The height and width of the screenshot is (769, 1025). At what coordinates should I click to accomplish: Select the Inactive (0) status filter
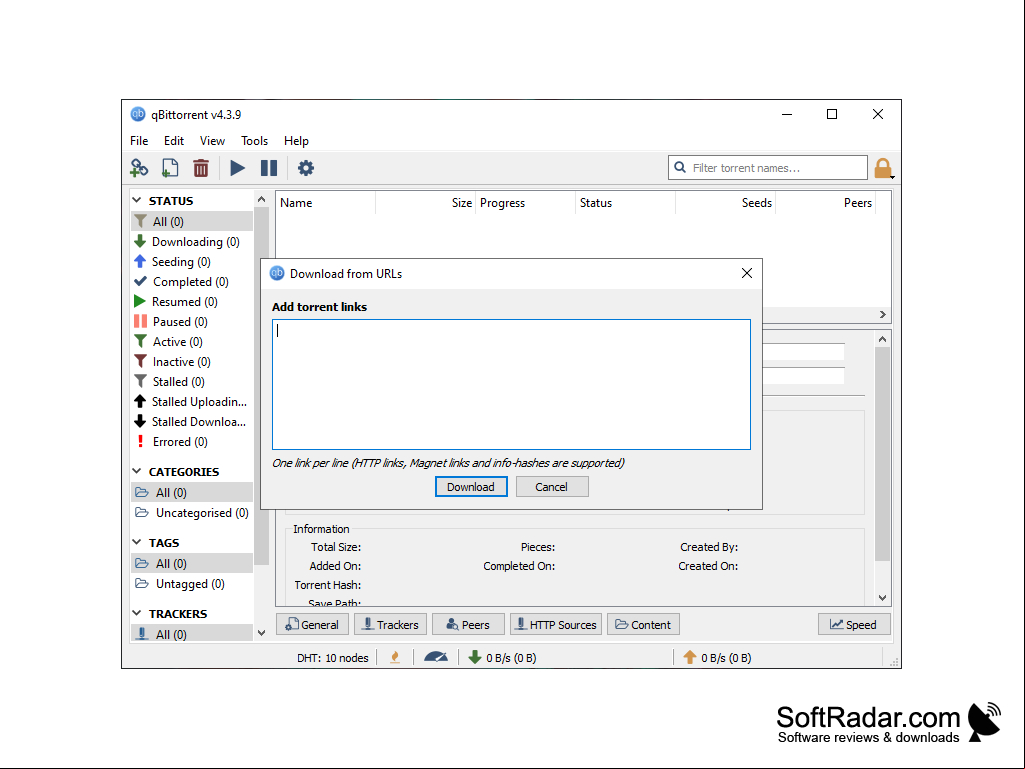click(192, 362)
